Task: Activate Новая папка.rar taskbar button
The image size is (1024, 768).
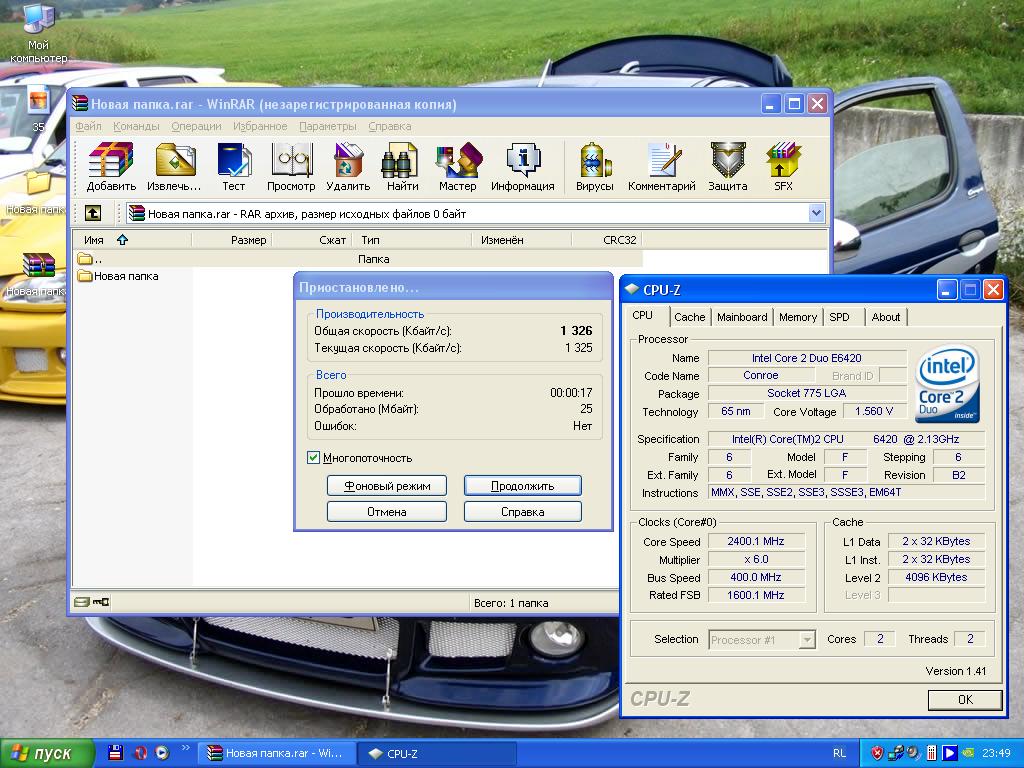Action: point(278,753)
